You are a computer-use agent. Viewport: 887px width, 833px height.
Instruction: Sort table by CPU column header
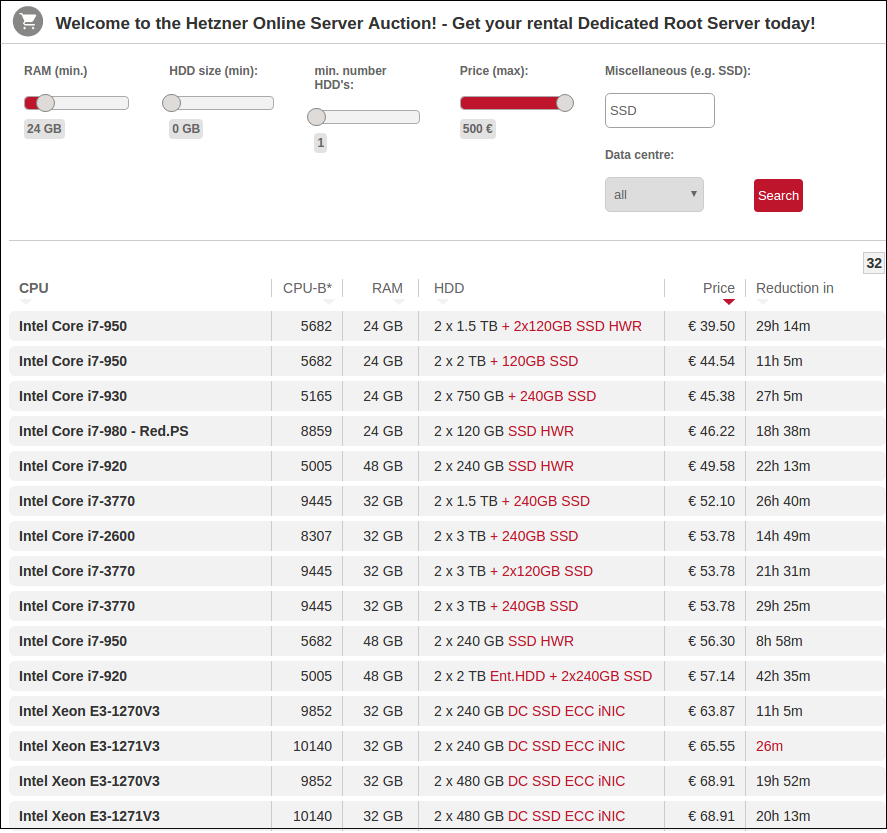point(33,288)
